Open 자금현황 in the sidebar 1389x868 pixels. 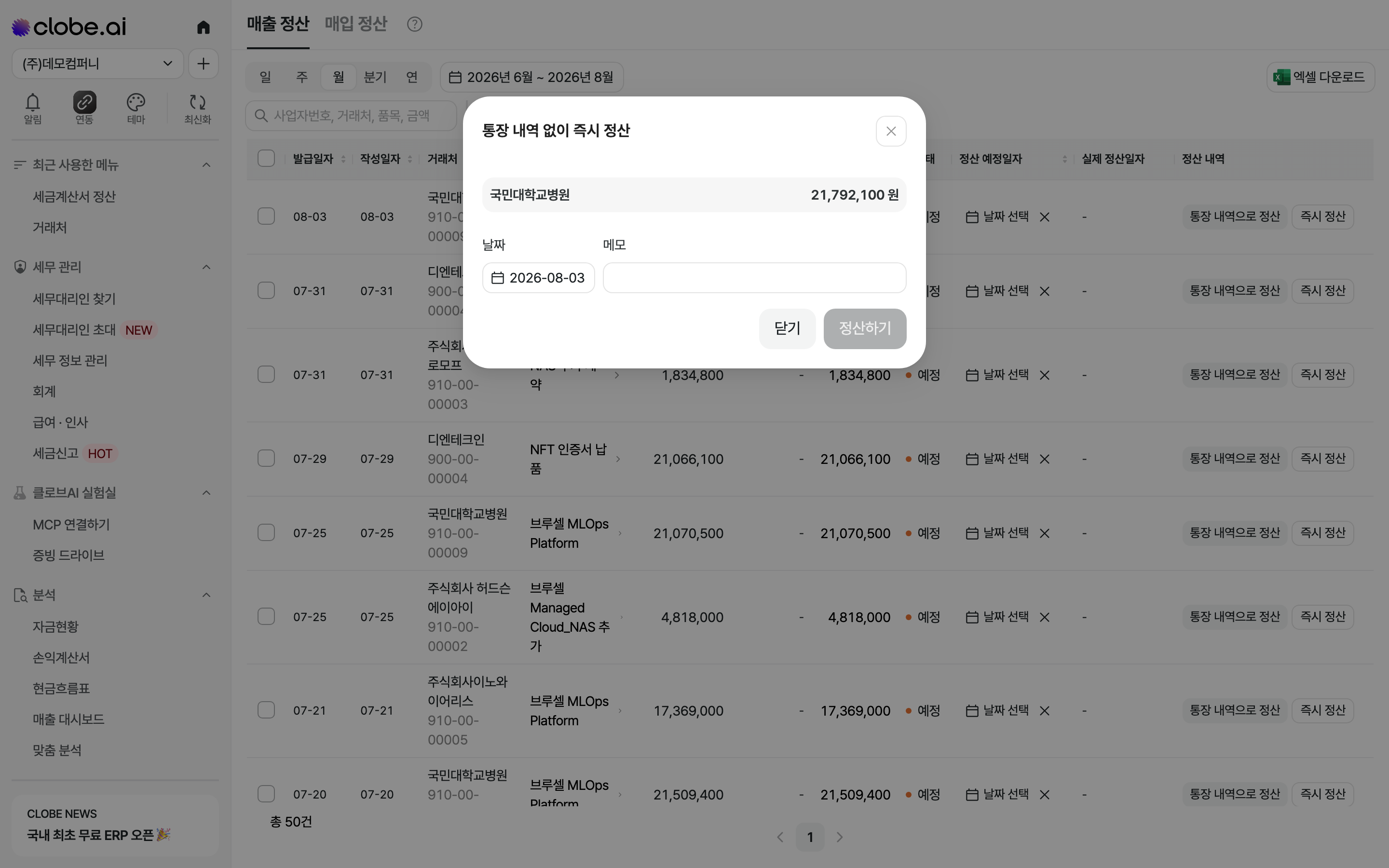point(55,627)
